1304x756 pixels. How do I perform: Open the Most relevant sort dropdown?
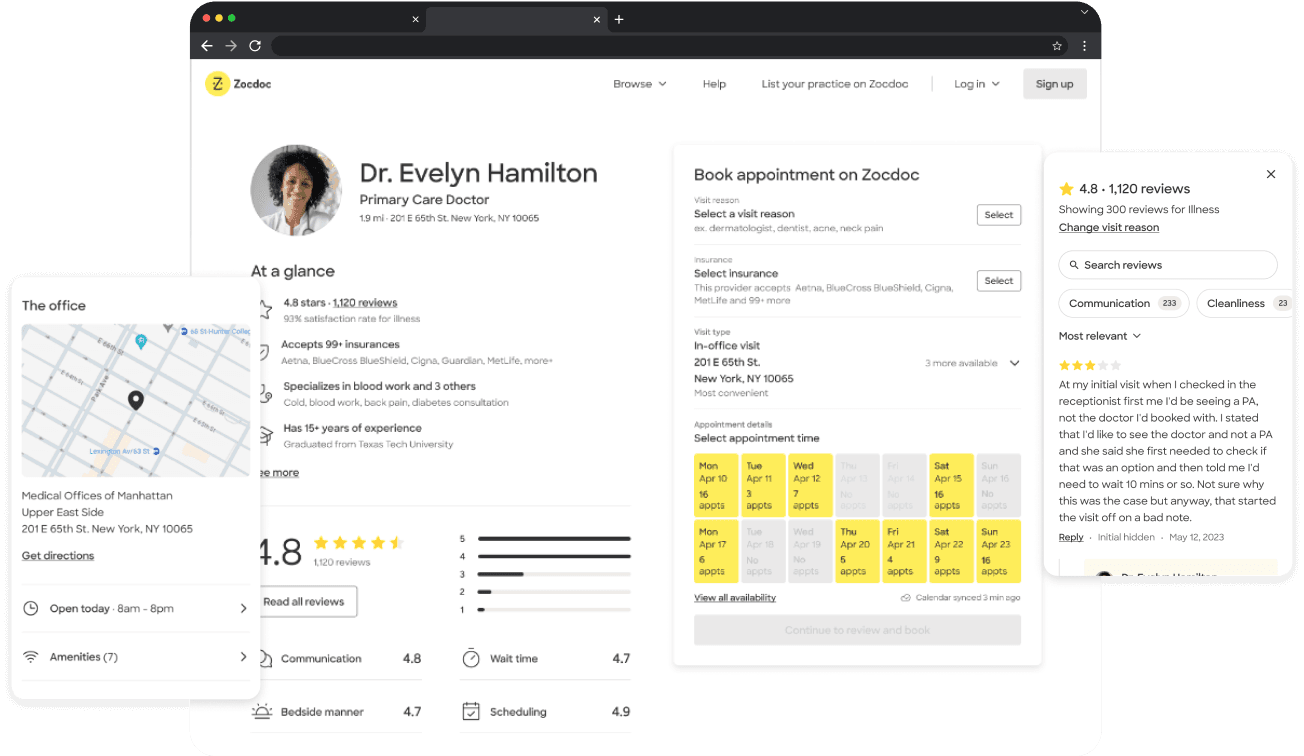coord(1100,336)
